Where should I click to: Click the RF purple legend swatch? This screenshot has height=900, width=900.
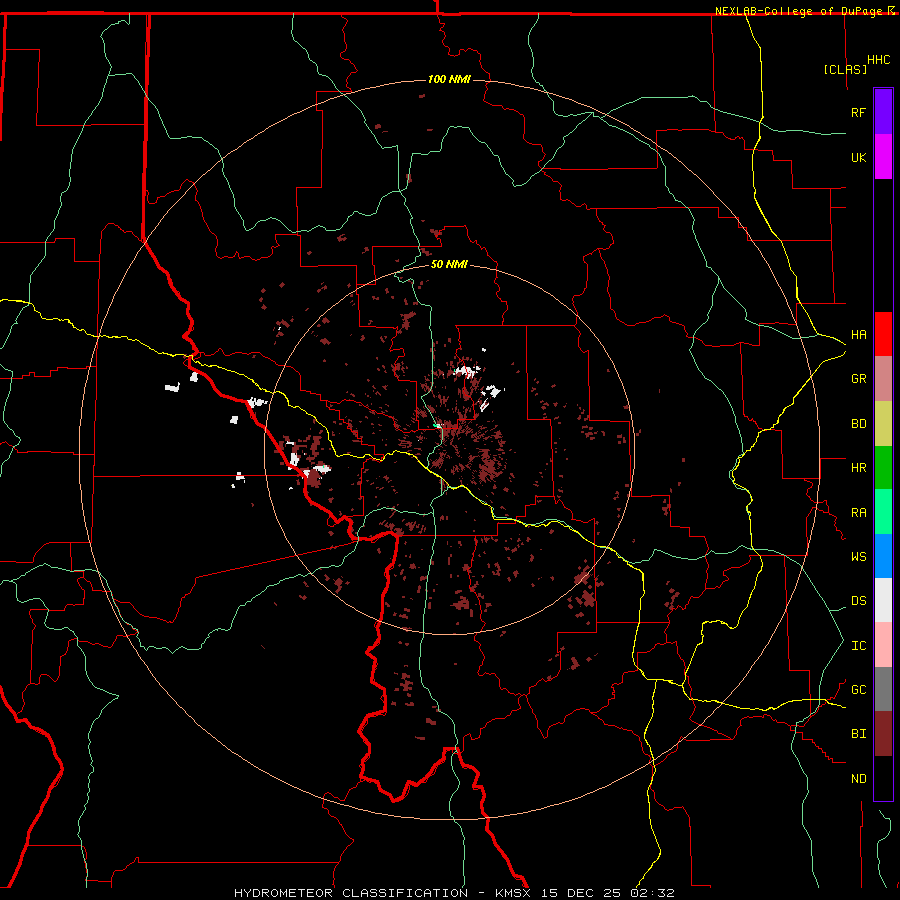click(883, 112)
